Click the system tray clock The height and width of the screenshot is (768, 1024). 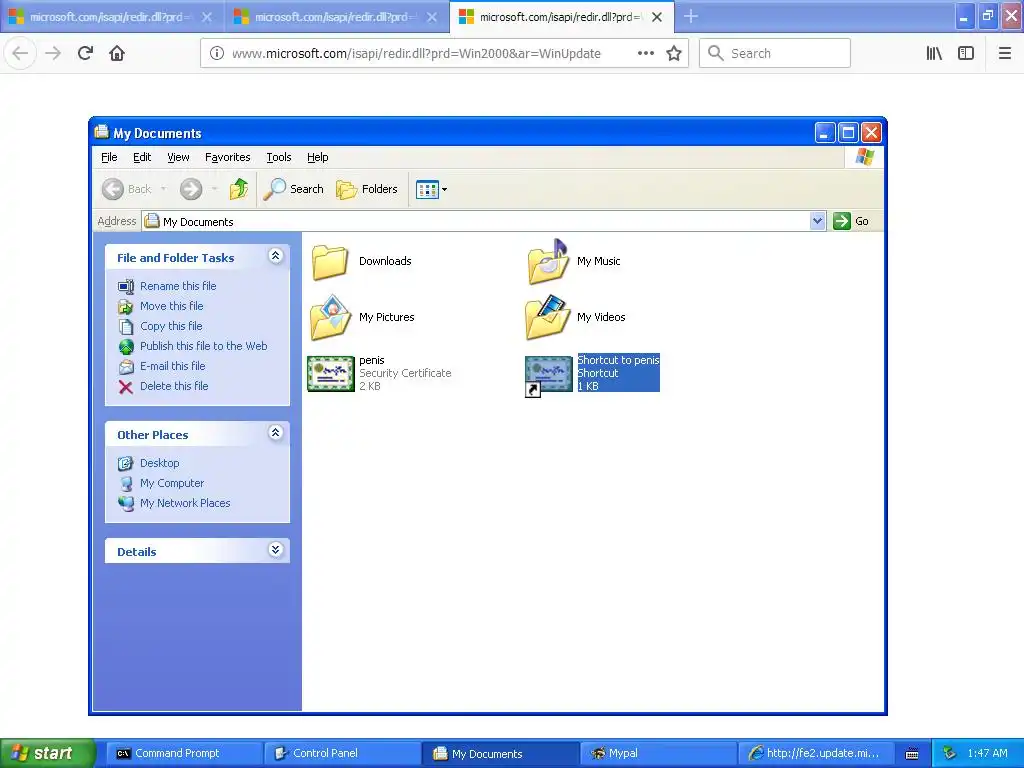pos(987,754)
